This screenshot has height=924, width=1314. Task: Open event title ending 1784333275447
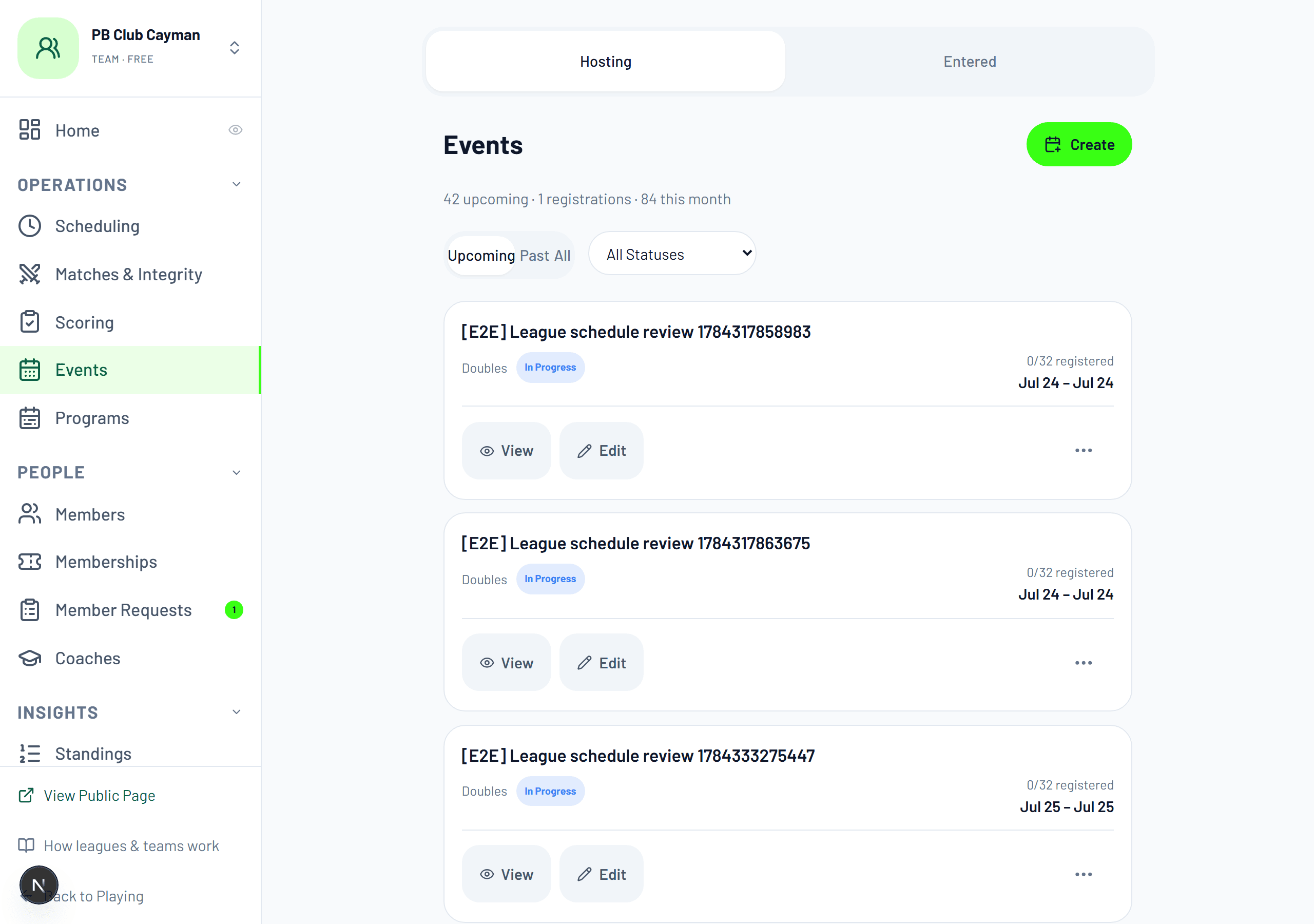637,756
